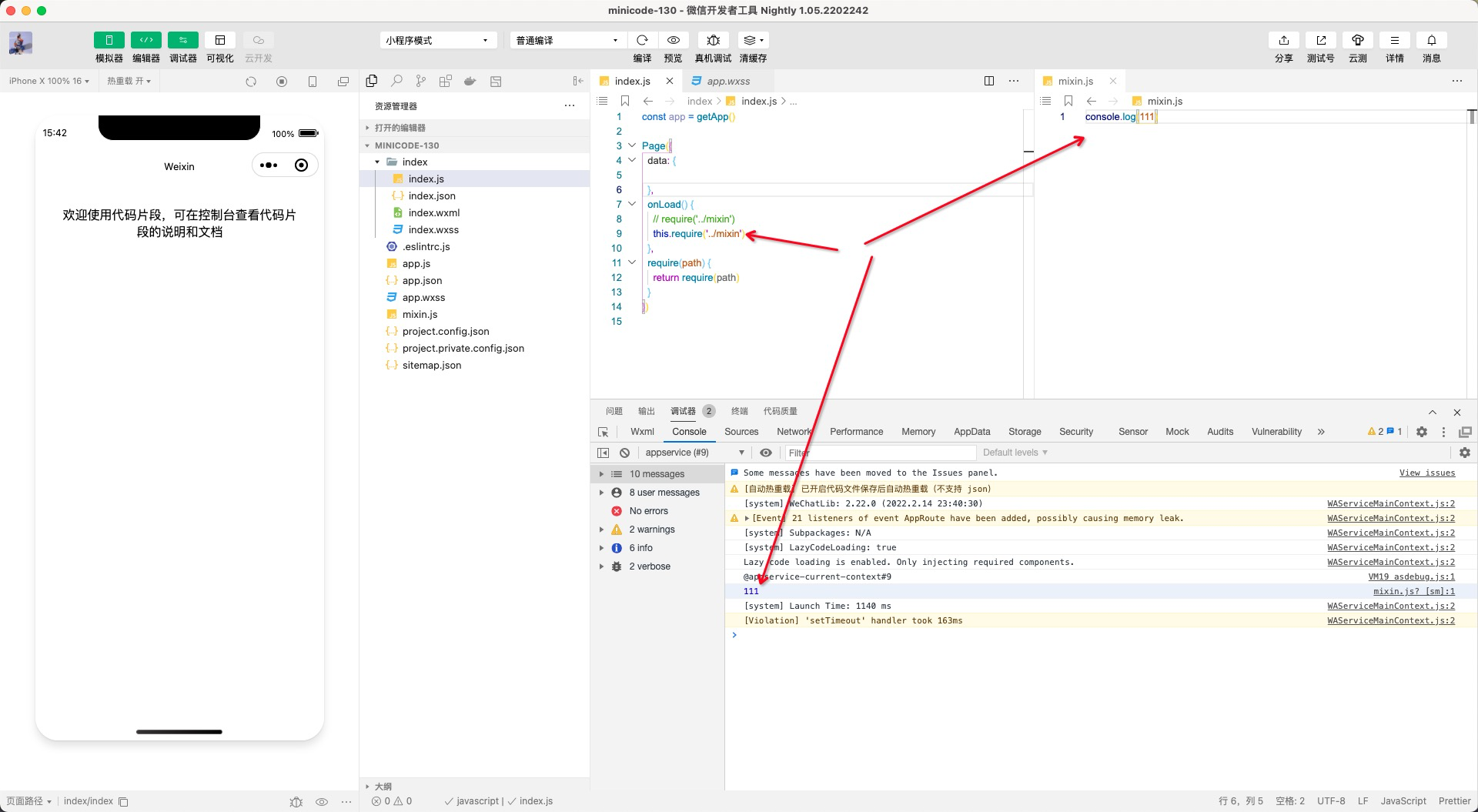The width and height of the screenshot is (1478, 812).
Task: Fold the Page block at line 3
Action: click(632, 145)
